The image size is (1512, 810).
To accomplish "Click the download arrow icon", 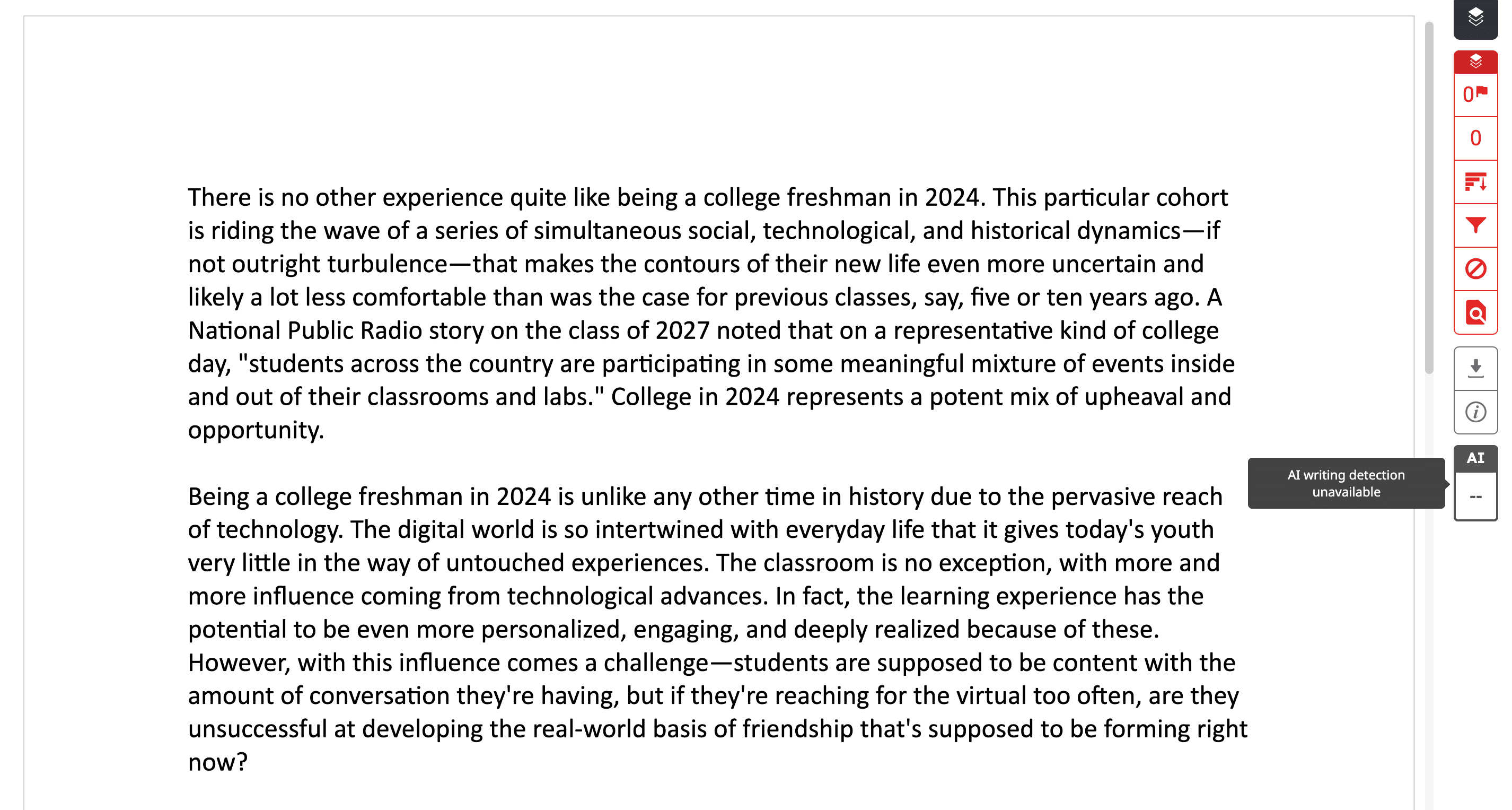I will tap(1475, 368).
